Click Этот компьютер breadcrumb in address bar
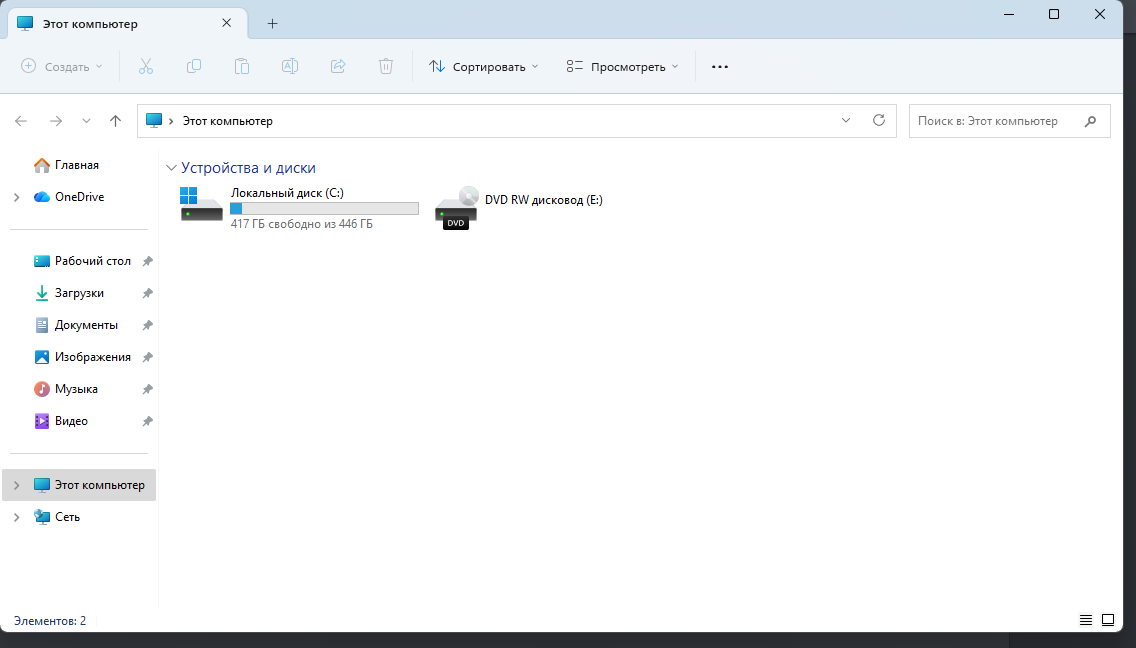Screen dimensions: 1136x648 (x=227, y=121)
